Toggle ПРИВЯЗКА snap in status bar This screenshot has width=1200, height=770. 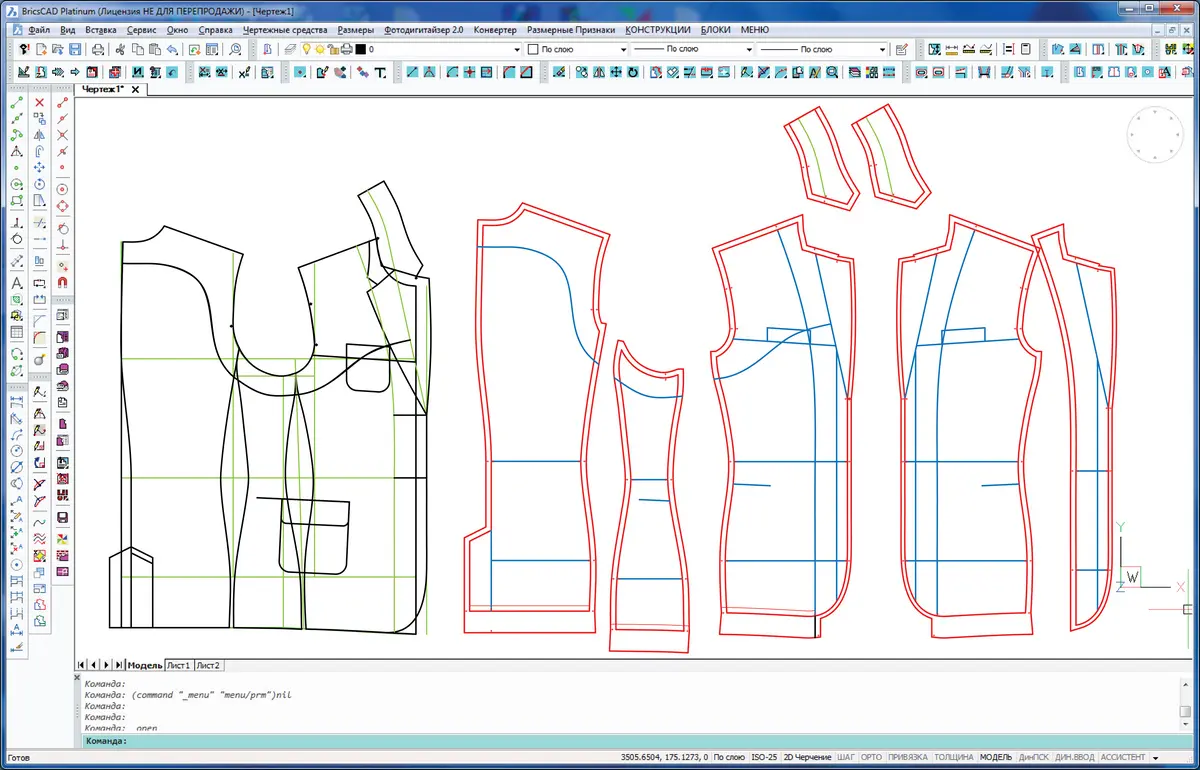[908, 757]
